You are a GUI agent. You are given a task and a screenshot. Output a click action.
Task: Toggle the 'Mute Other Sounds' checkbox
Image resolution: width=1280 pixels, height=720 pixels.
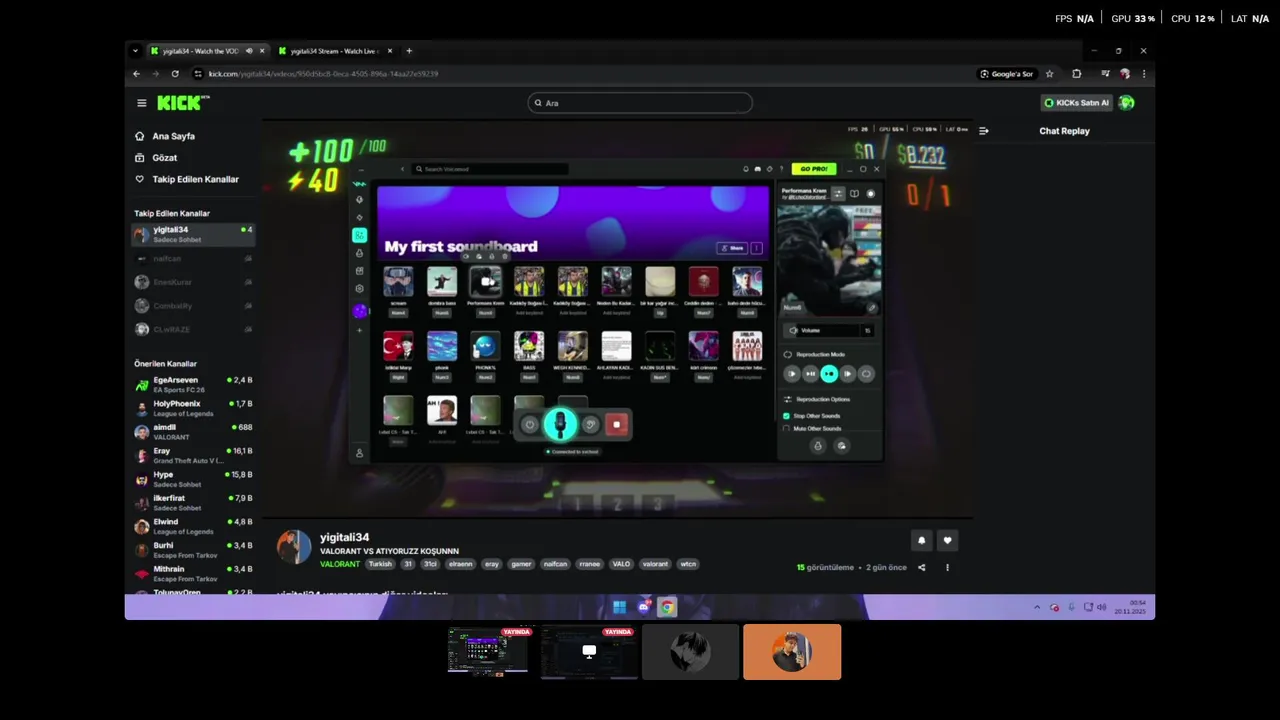(786, 429)
